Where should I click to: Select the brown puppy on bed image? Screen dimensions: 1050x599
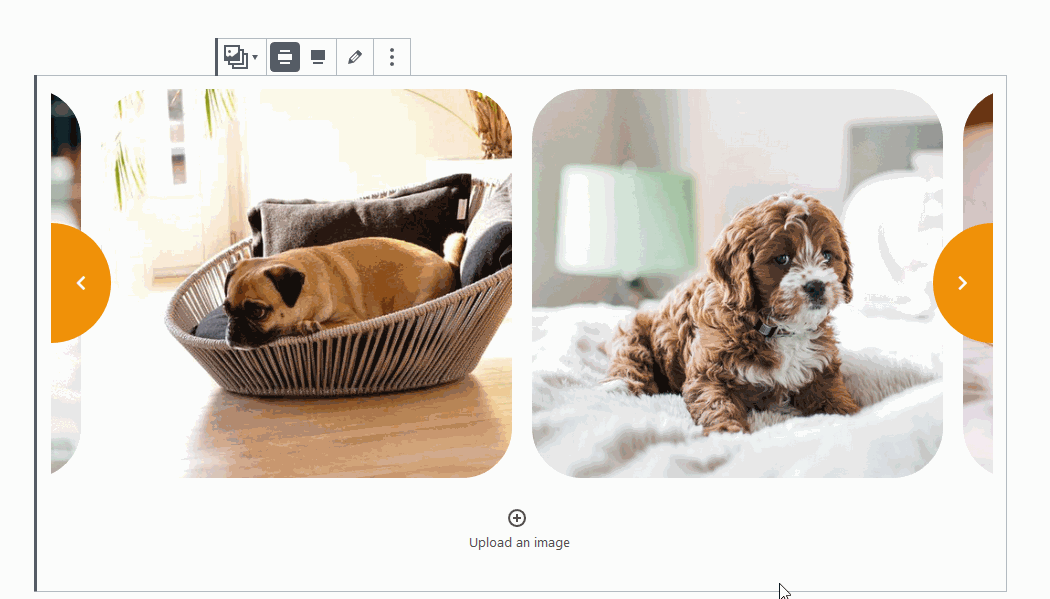737,283
